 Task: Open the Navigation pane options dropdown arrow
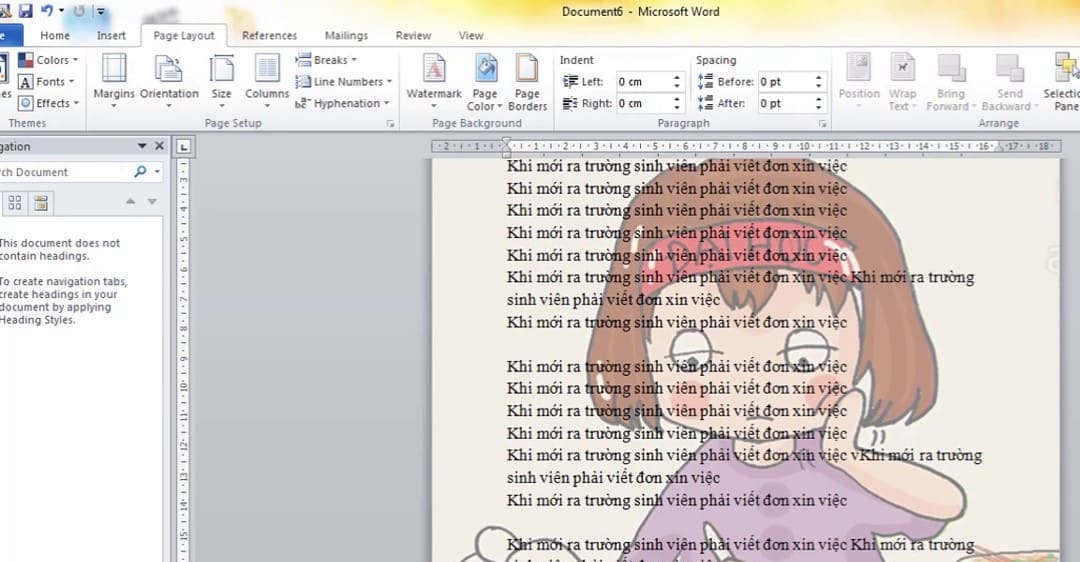click(x=142, y=146)
